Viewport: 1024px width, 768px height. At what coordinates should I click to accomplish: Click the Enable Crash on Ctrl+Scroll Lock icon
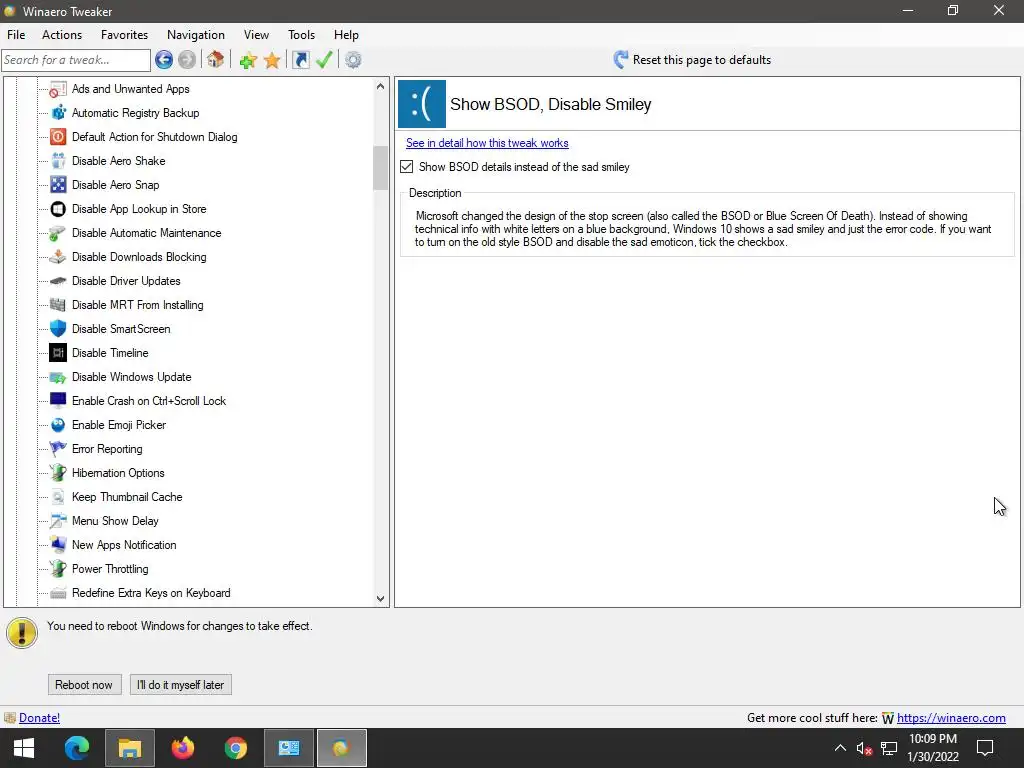pos(58,401)
